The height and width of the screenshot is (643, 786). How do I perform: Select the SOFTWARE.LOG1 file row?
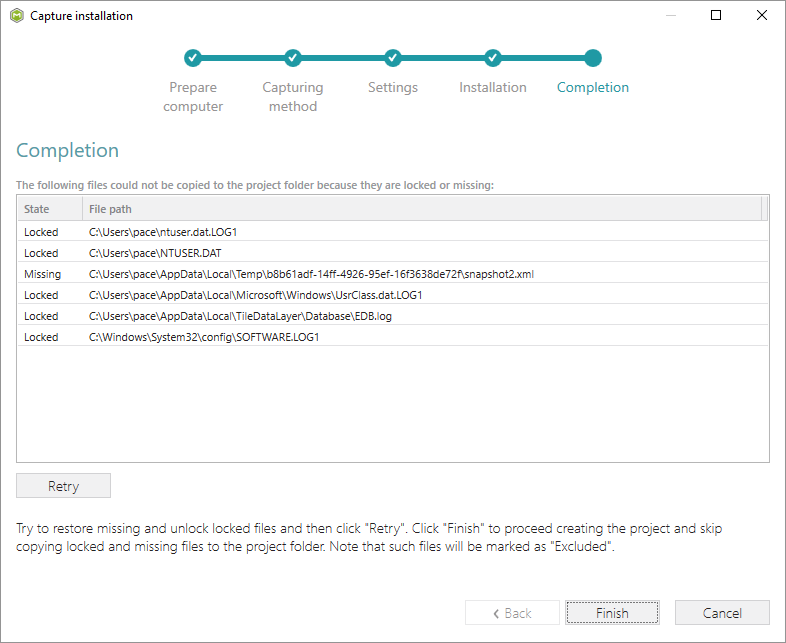pyautogui.click(x=392, y=337)
